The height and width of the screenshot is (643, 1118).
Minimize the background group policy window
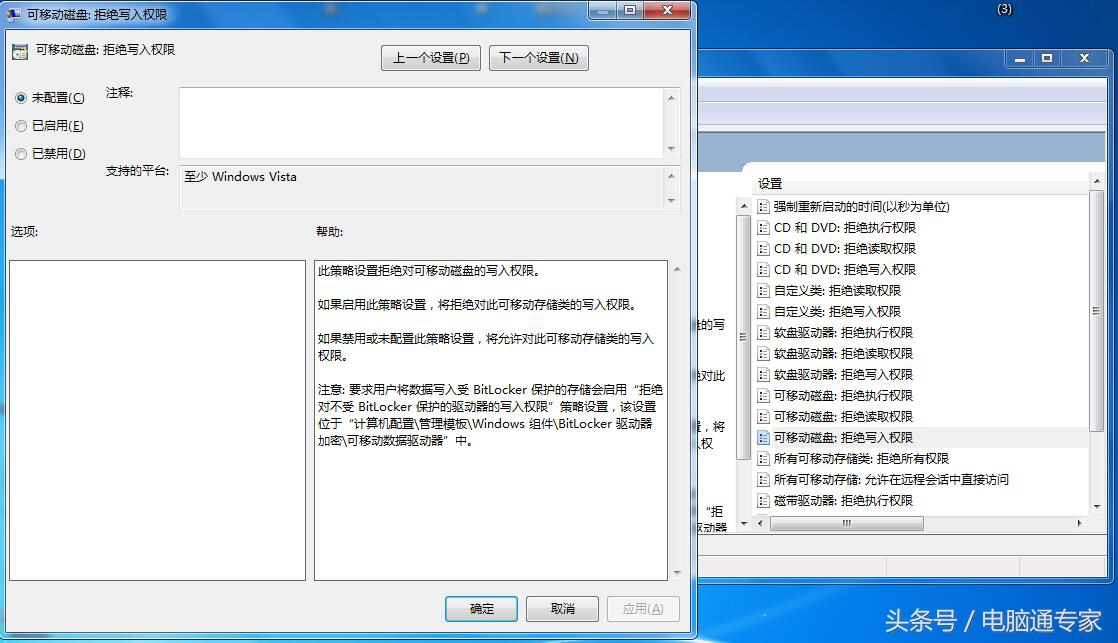[x=1020, y=58]
